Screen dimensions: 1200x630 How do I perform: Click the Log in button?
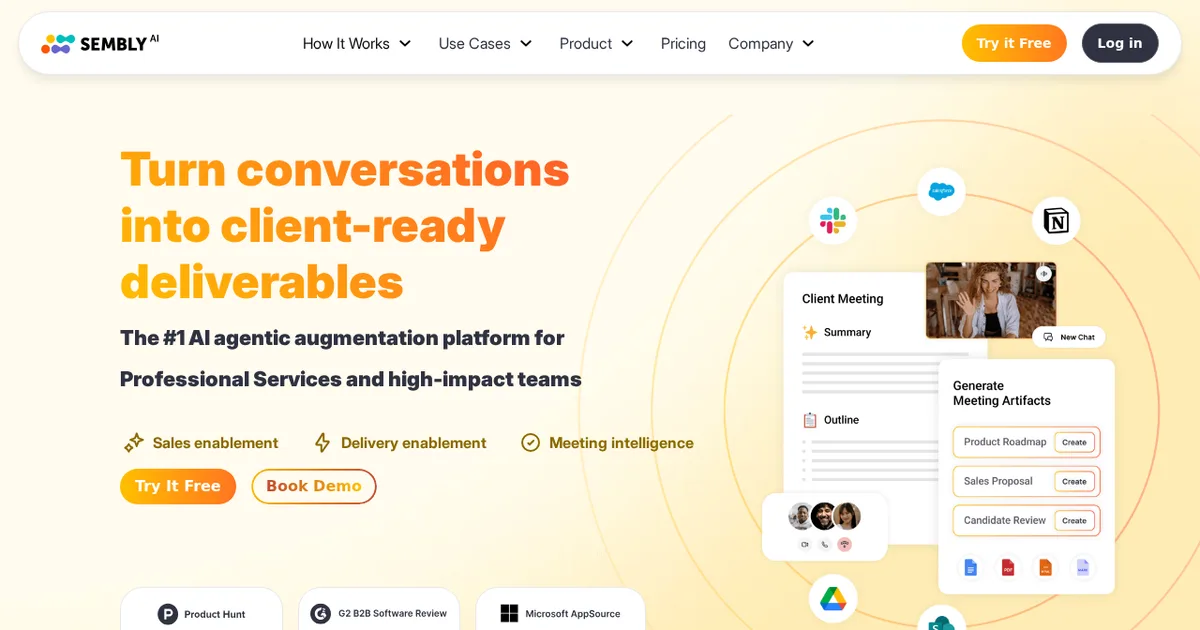coord(1120,43)
